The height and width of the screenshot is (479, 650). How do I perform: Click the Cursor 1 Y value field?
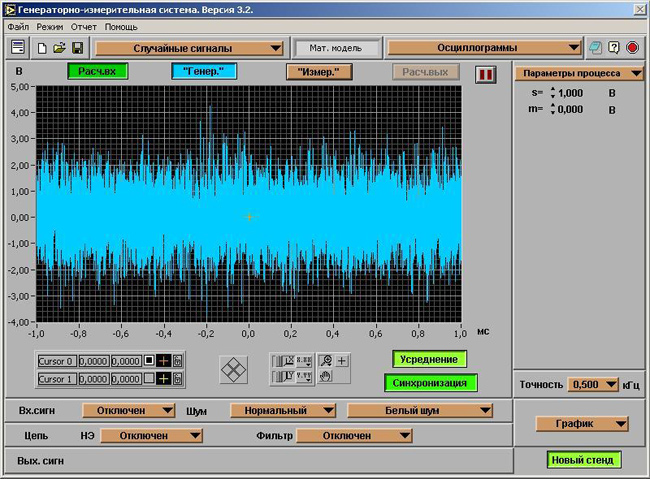click(x=126, y=379)
